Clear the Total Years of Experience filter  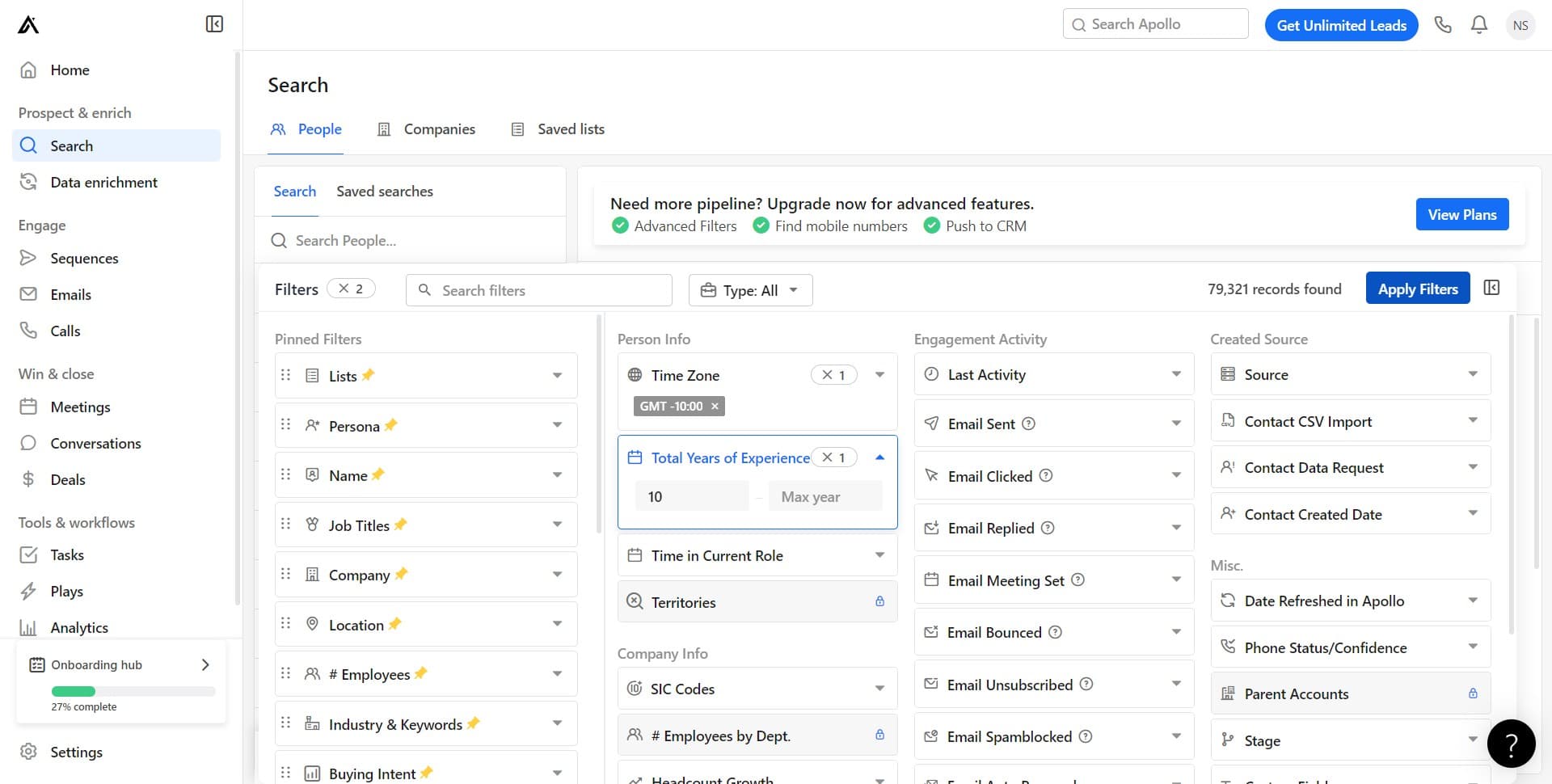827,457
